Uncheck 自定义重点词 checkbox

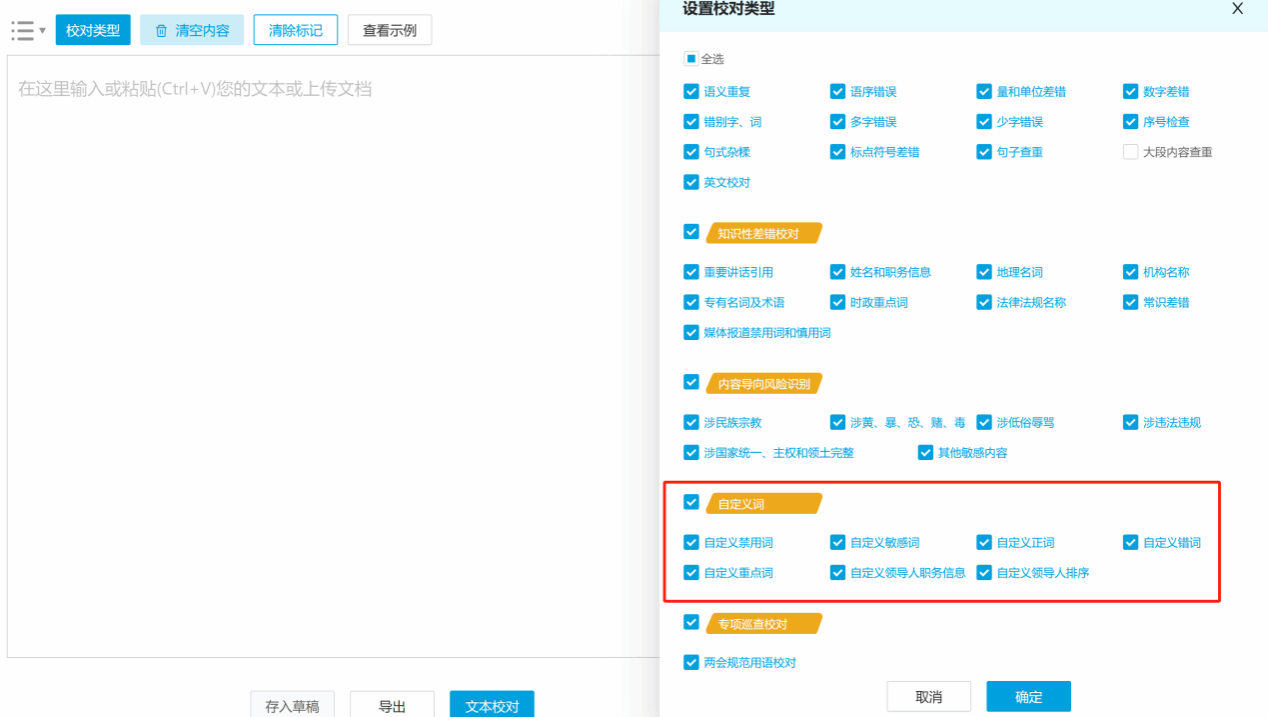tap(691, 573)
